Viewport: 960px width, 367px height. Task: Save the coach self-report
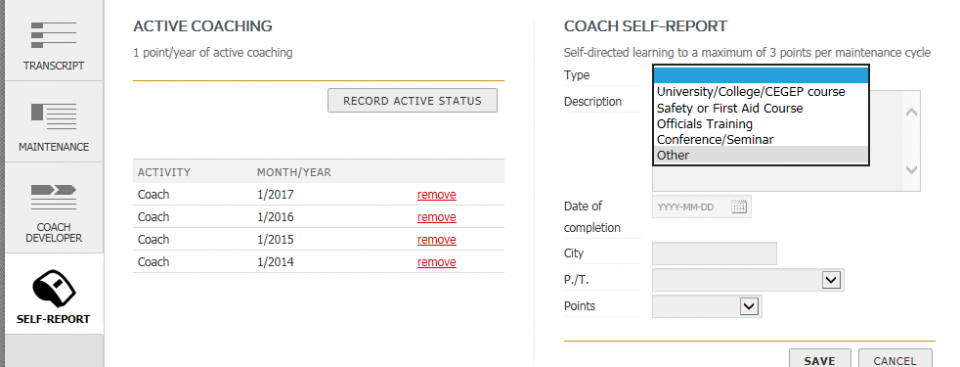(820, 361)
